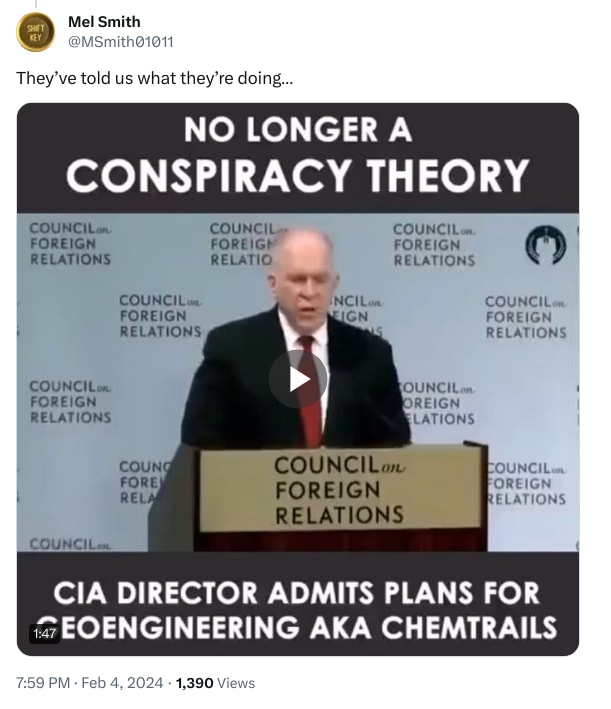Image resolution: width=611 pixels, height=709 pixels.
Task: Click the circular watermark logo in the video
Action: click(x=545, y=245)
